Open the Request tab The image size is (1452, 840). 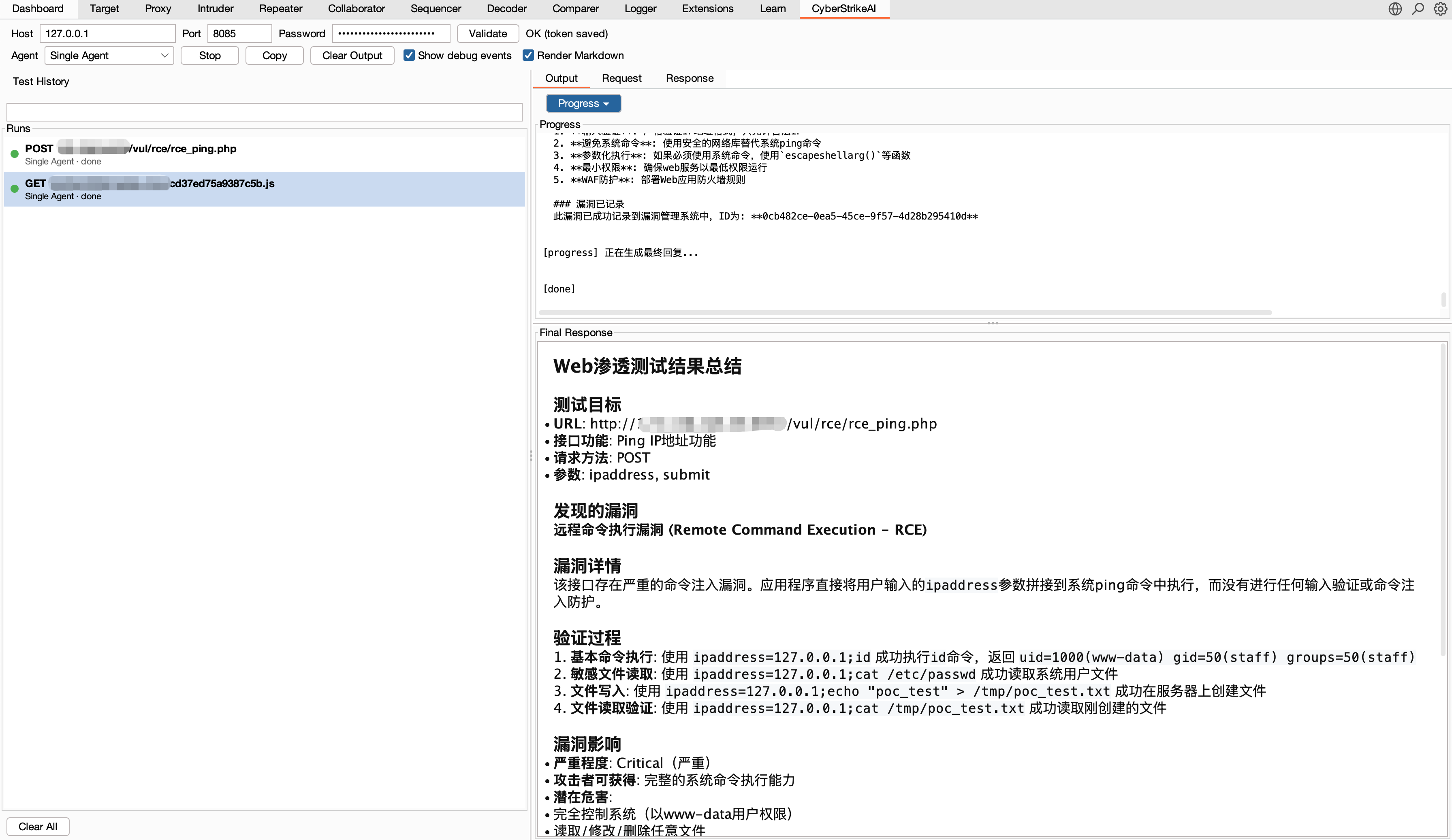click(622, 78)
